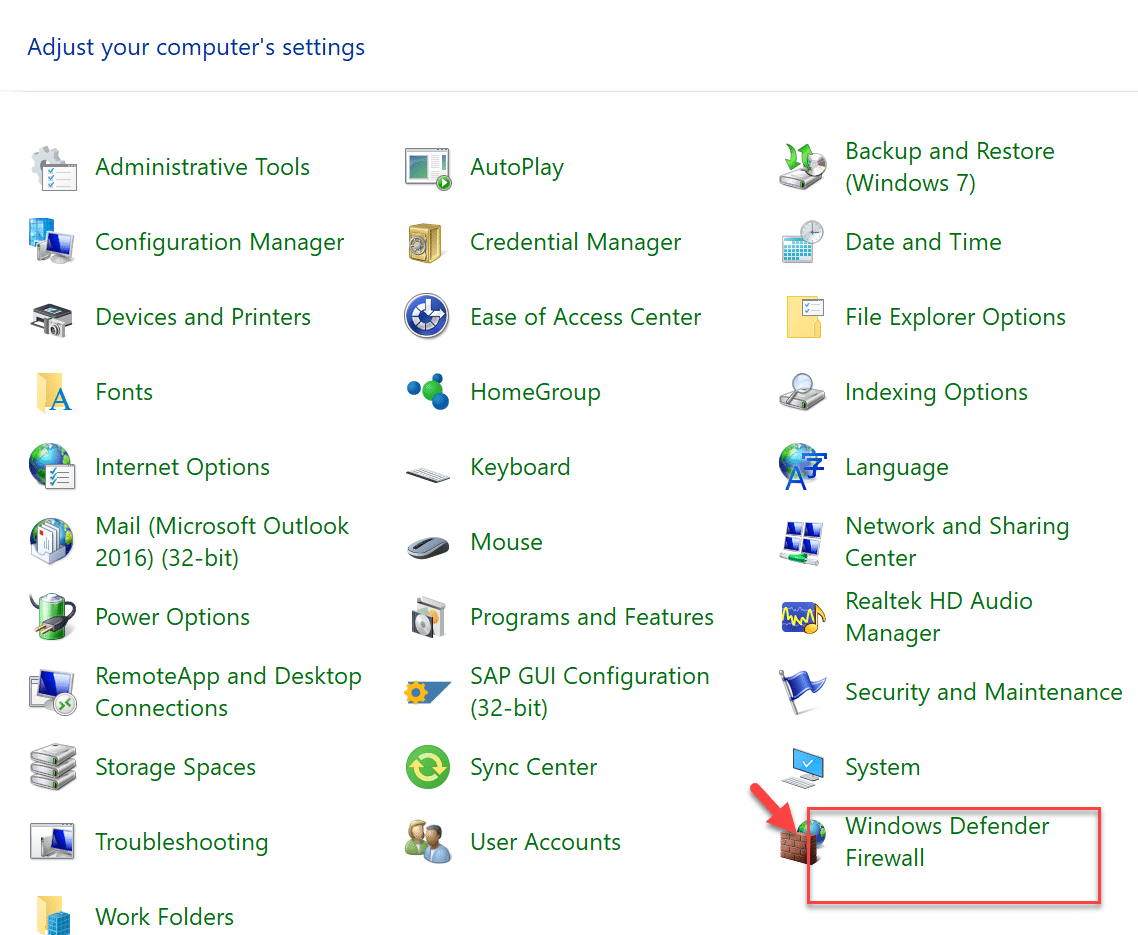The height and width of the screenshot is (935, 1138).
Task: Click the Work Folders link
Action: [164, 917]
